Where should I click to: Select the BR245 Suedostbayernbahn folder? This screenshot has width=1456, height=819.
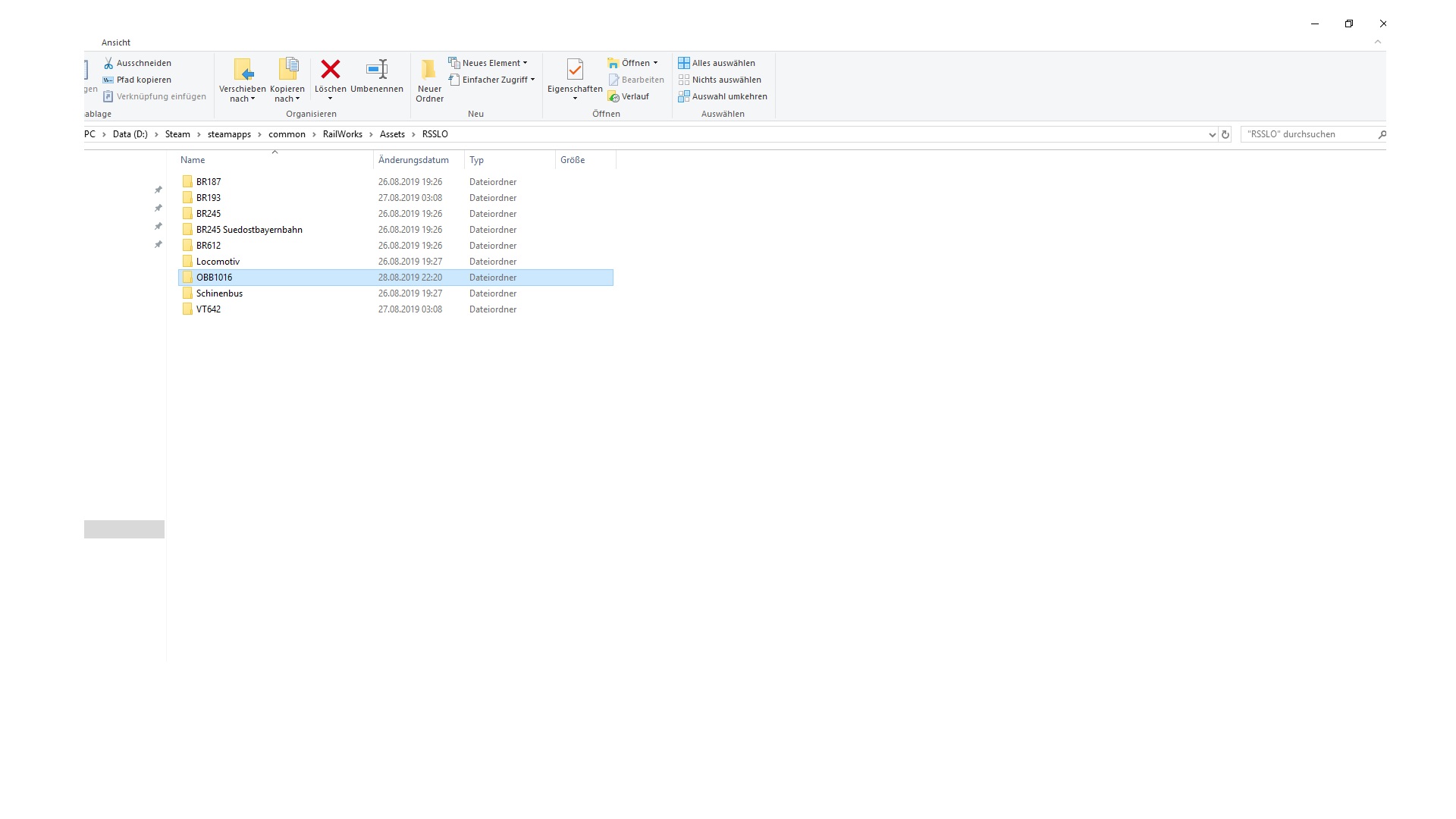click(249, 230)
